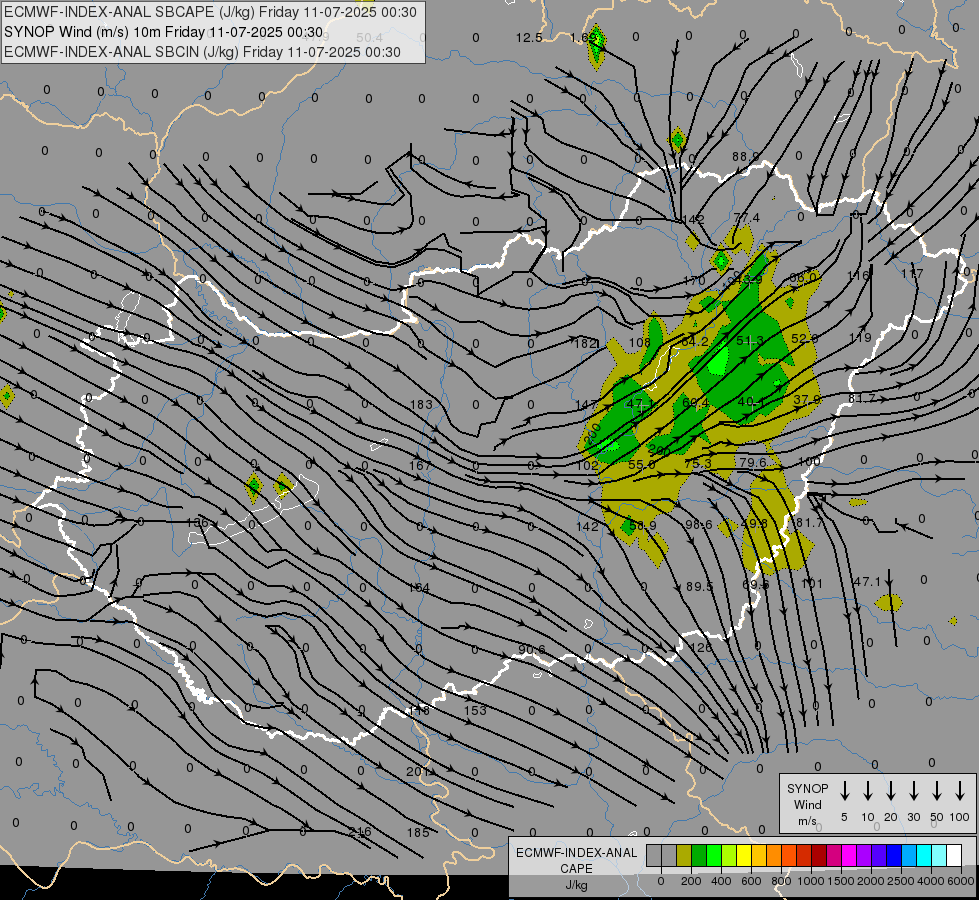The width and height of the screenshot is (979, 900).
Task: Select the olive CAPE legend swatch
Action: click(684, 855)
